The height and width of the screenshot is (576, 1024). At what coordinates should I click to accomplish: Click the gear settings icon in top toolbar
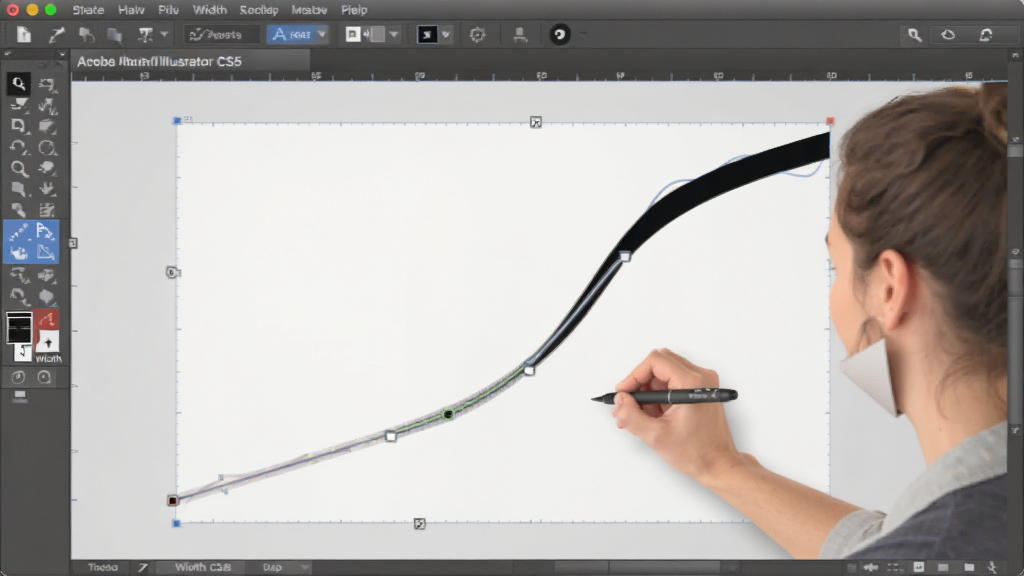477,35
